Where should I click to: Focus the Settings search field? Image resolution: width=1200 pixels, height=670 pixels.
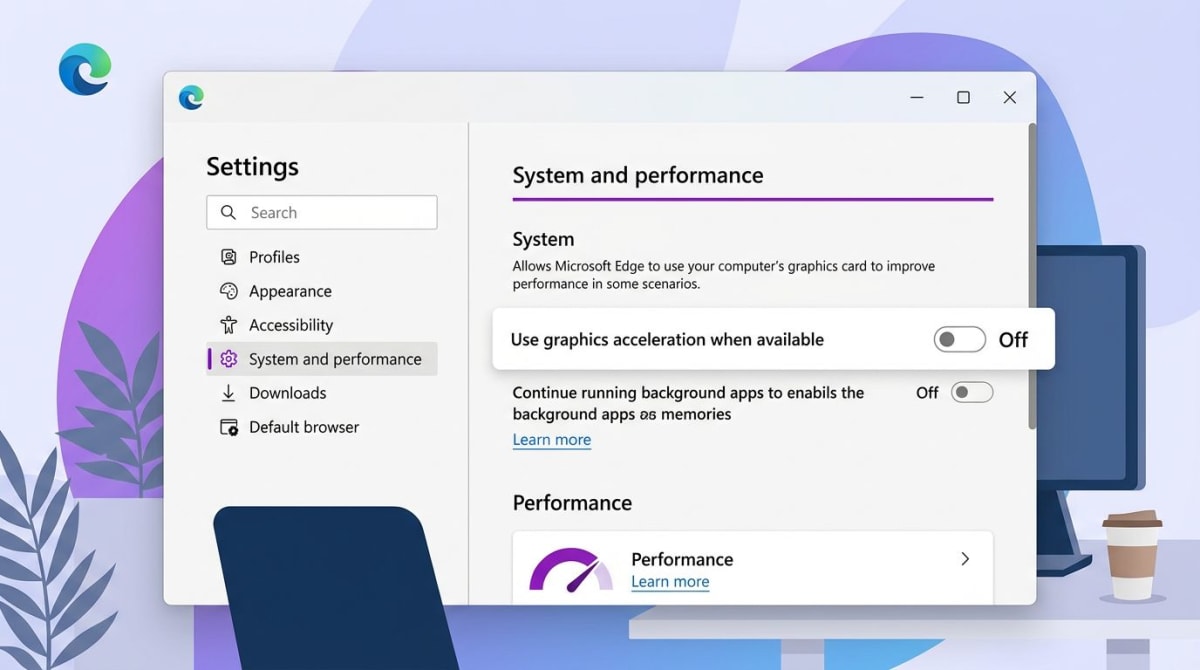click(x=322, y=212)
